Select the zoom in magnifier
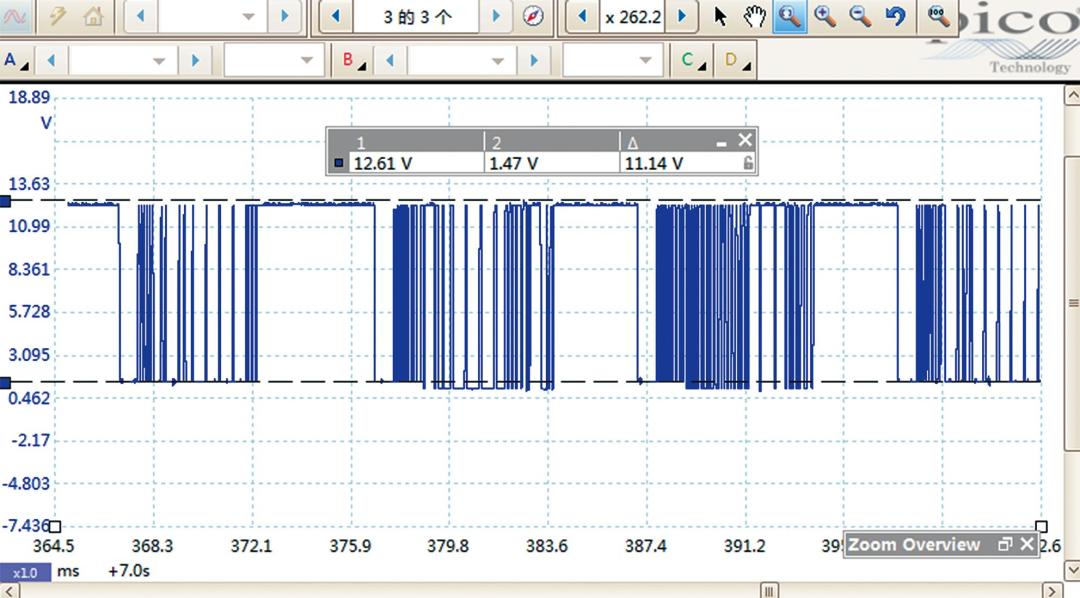 coord(825,16)
